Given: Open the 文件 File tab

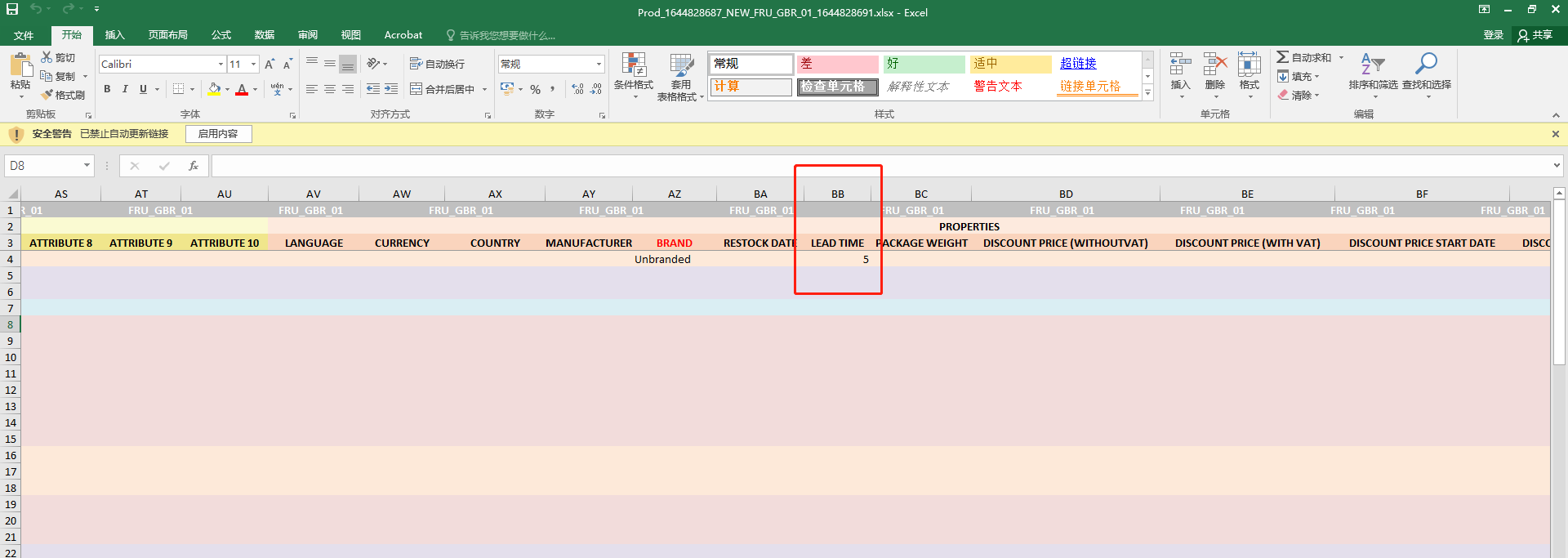Looking at the screenshot, I should [24, 35].
